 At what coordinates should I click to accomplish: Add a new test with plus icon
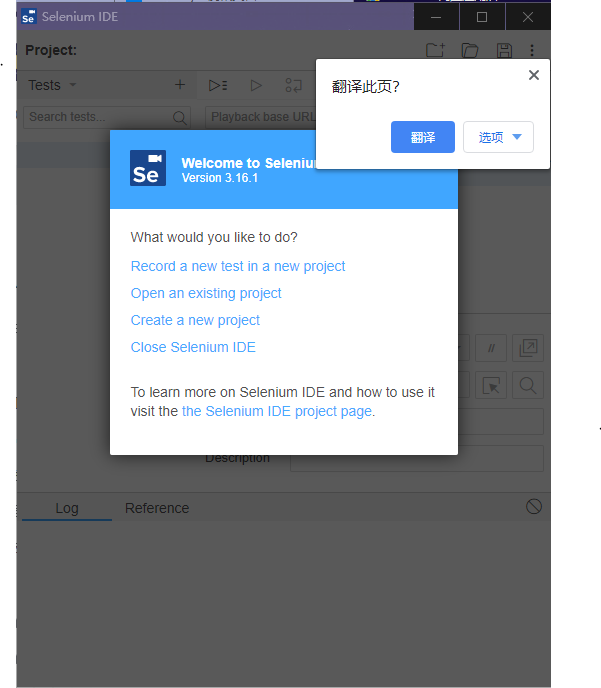pyautogui.click(x=180, y=85)
